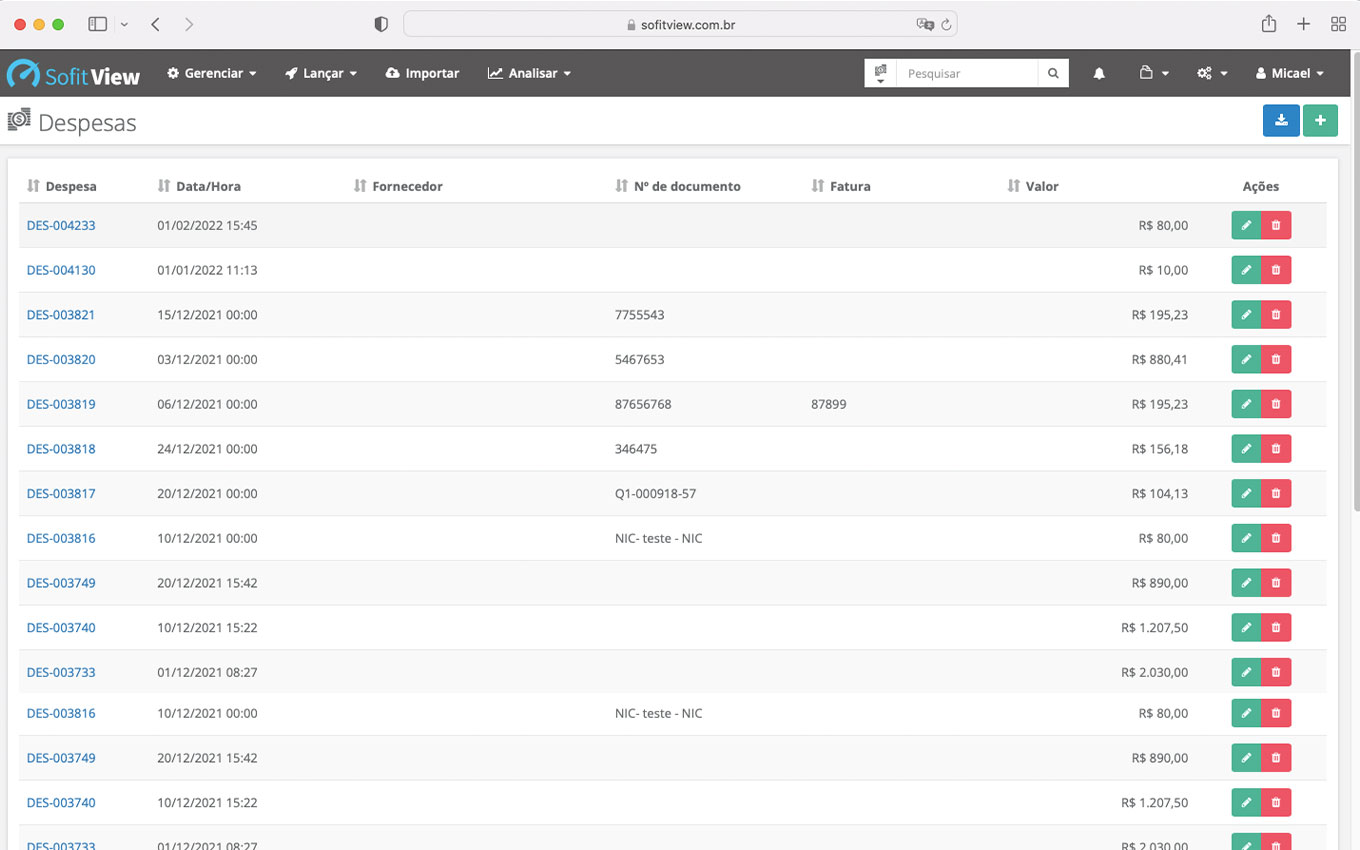Click the green add expense plus button

coord(1320,120)
